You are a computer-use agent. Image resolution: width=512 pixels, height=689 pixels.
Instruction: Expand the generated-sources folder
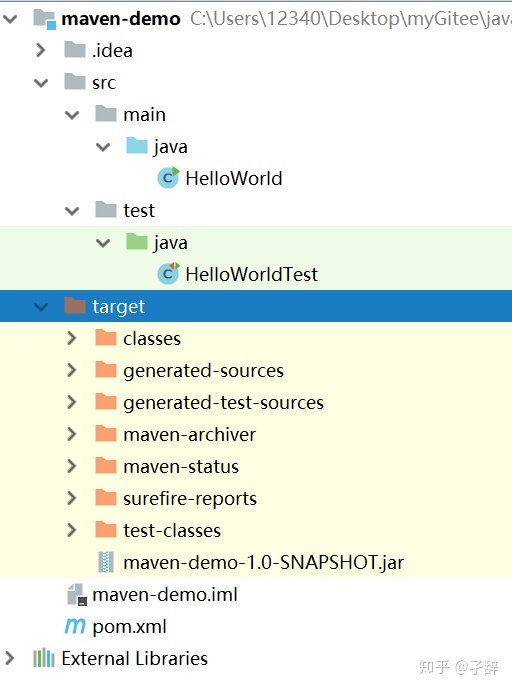(x=72, y=370)
